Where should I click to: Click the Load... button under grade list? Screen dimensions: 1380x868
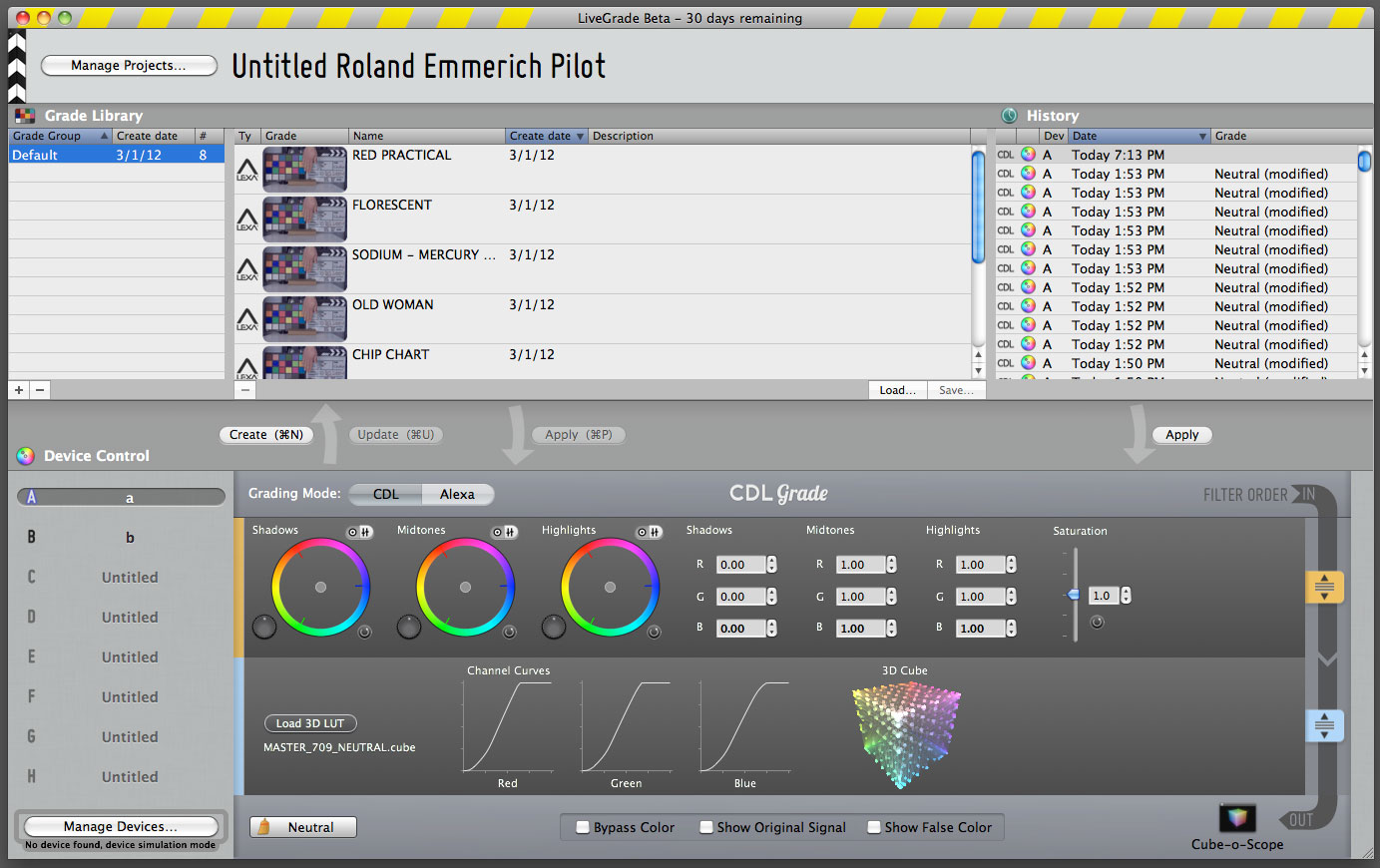(x=897, y=390)
